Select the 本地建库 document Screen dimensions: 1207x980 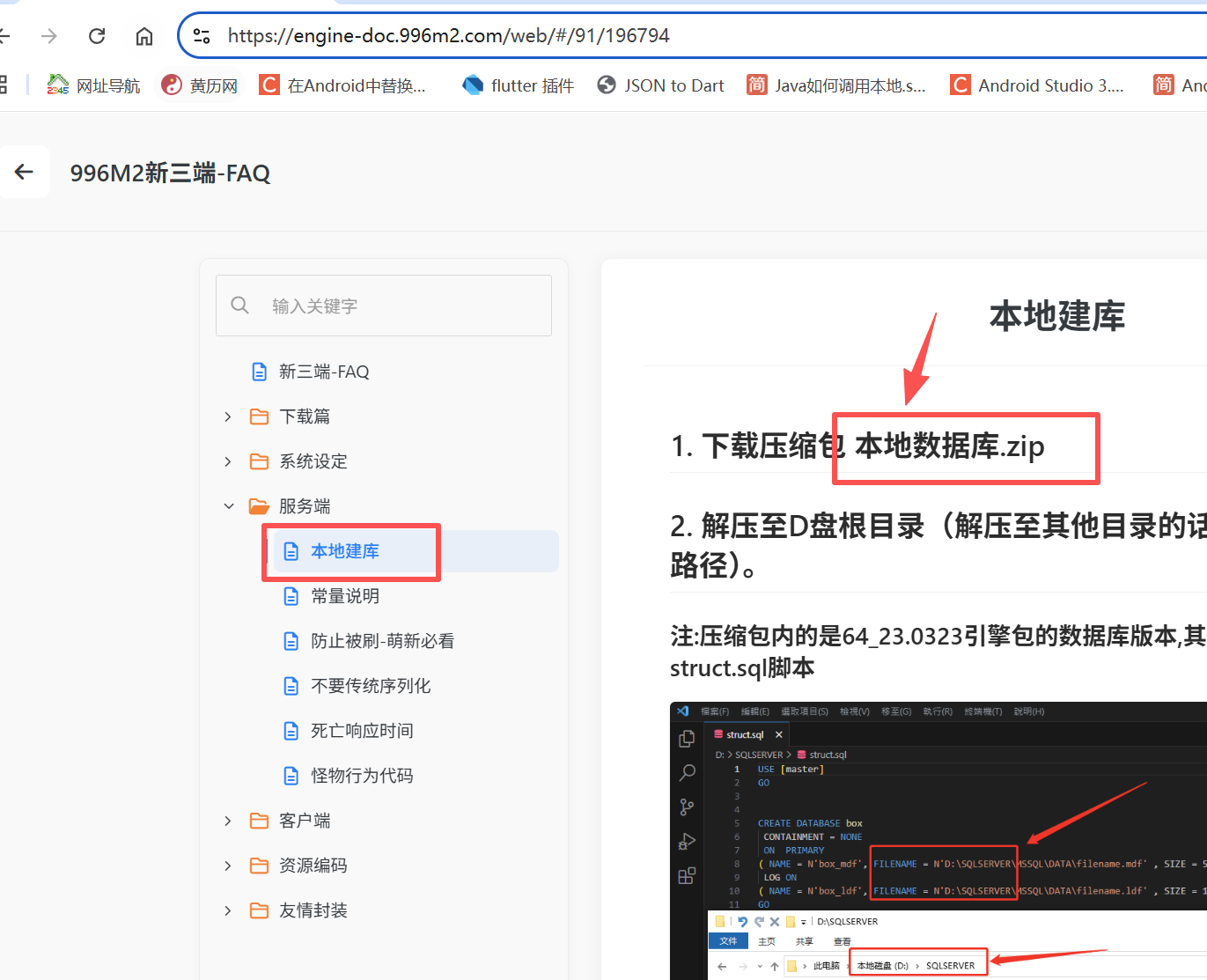416,551
